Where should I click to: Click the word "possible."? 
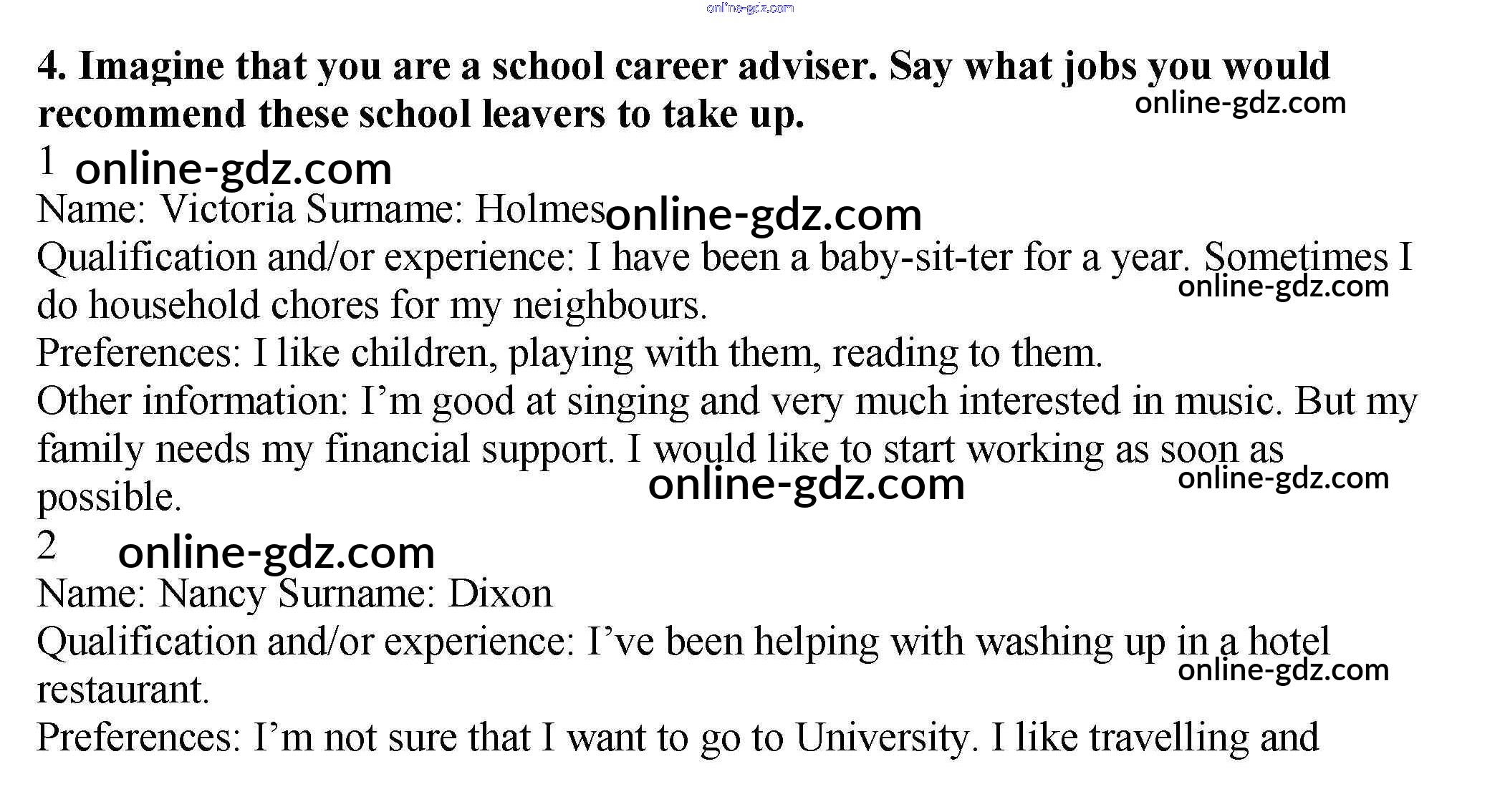(109, 498)
